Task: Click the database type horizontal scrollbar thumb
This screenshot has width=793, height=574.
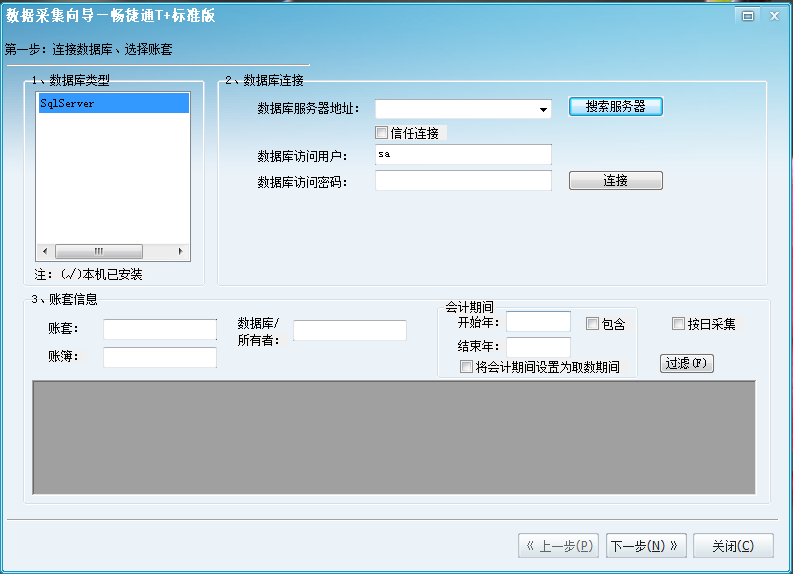Action: [x=99, y=251]
